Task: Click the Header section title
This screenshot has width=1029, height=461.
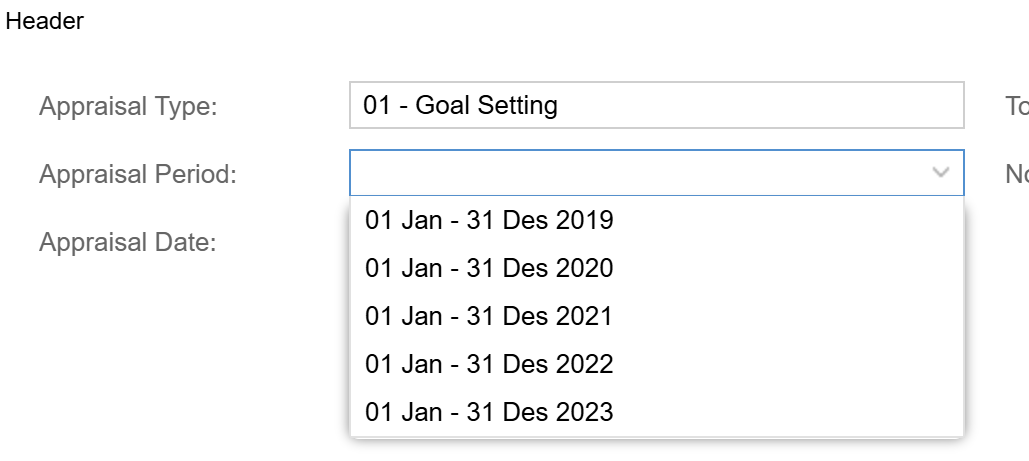Action: point(45,21)
